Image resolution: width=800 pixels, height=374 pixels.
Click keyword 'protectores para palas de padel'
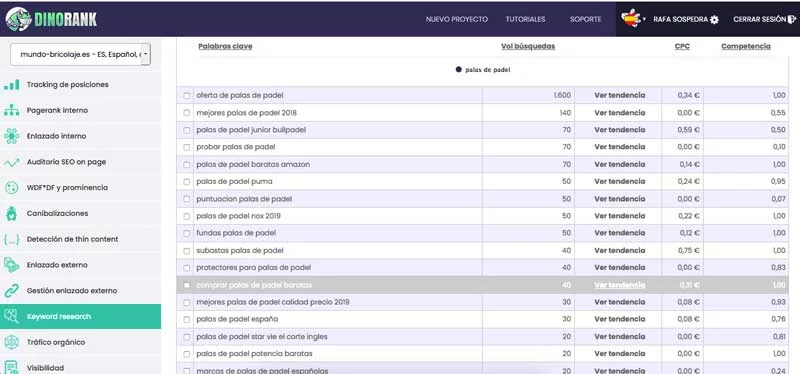(253, 268)
